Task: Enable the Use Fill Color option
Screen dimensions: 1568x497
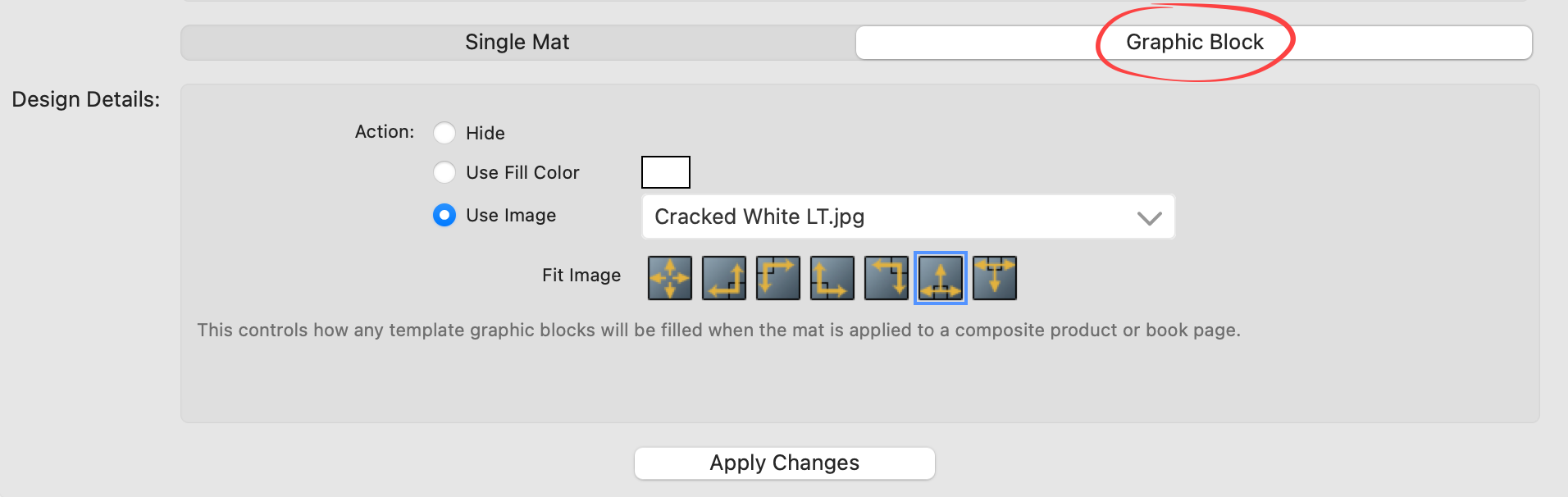Action: point(444,172)
